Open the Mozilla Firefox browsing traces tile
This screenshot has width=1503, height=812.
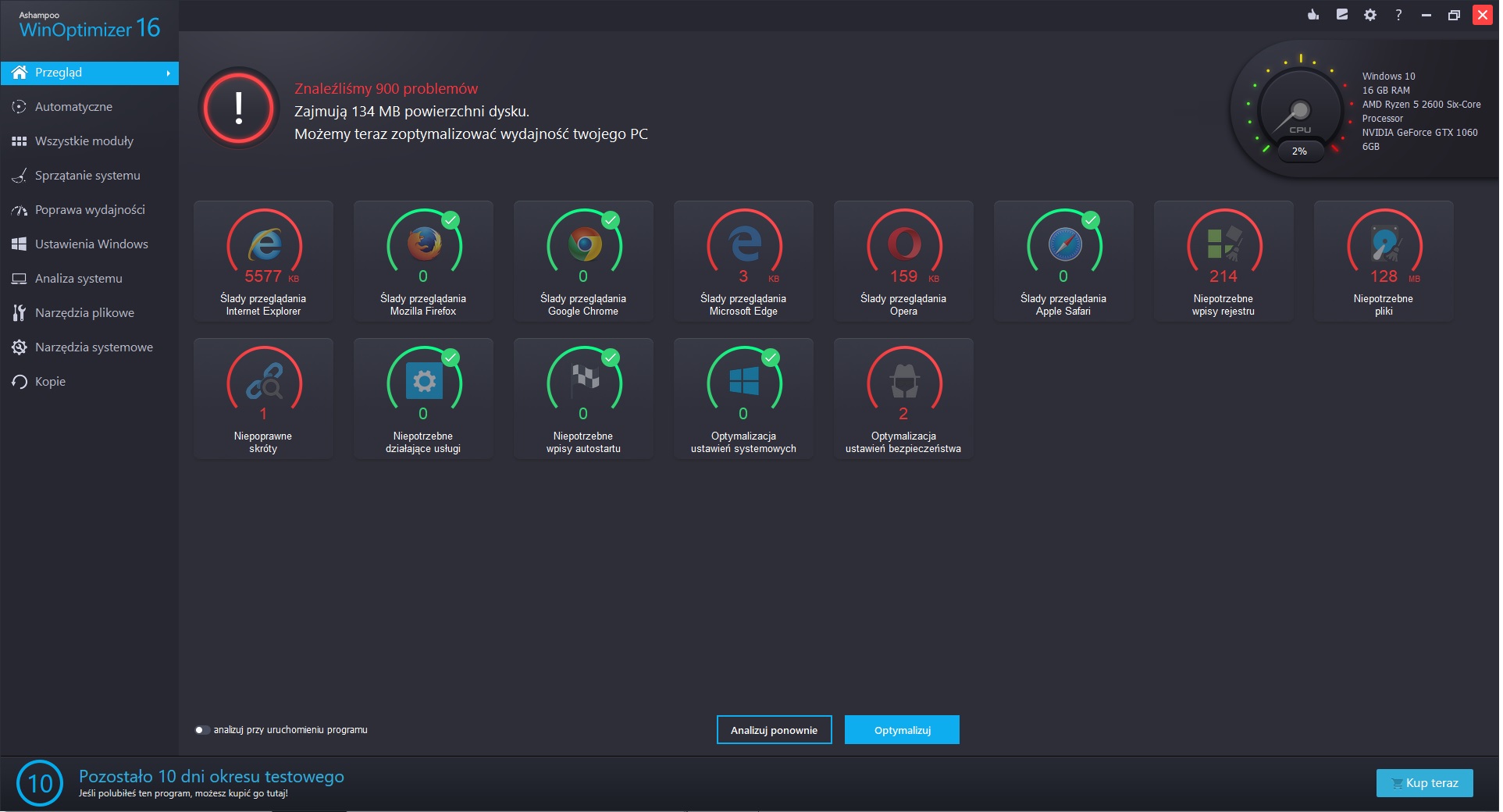click(423, 261)
